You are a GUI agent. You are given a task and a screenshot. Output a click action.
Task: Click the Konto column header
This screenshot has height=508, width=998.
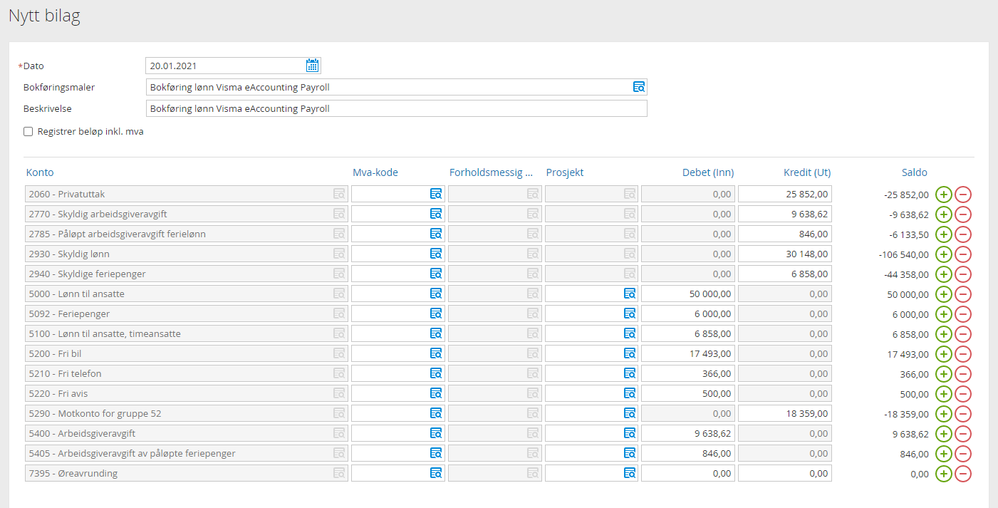(40, 172)
